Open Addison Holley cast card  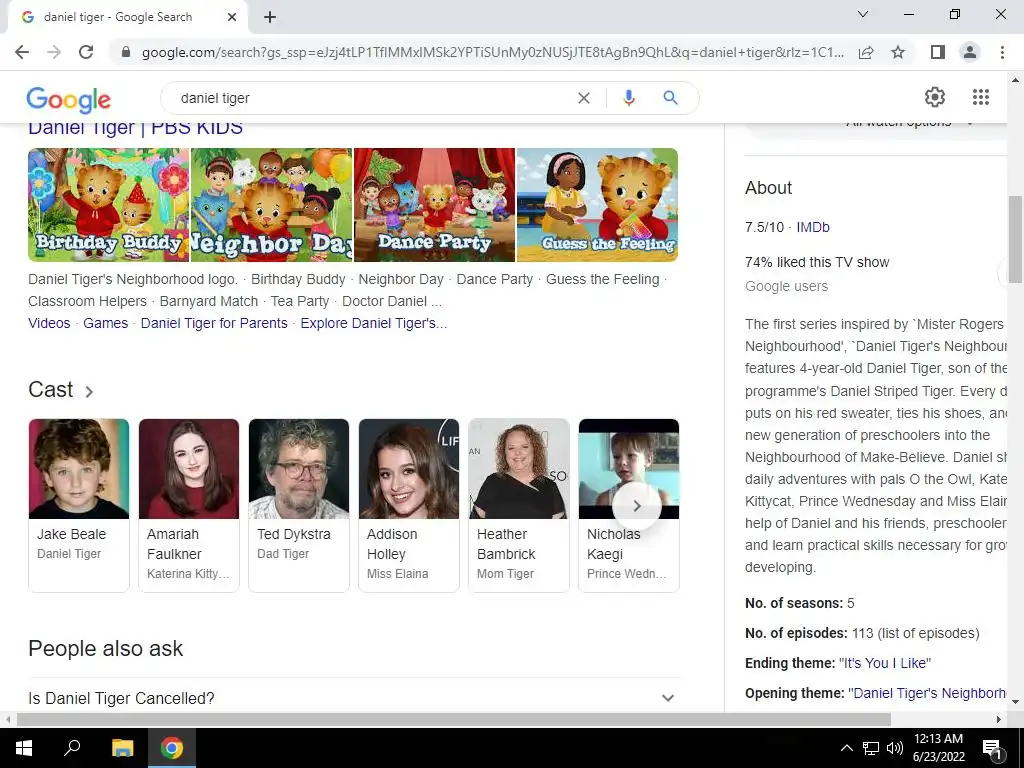409,505
